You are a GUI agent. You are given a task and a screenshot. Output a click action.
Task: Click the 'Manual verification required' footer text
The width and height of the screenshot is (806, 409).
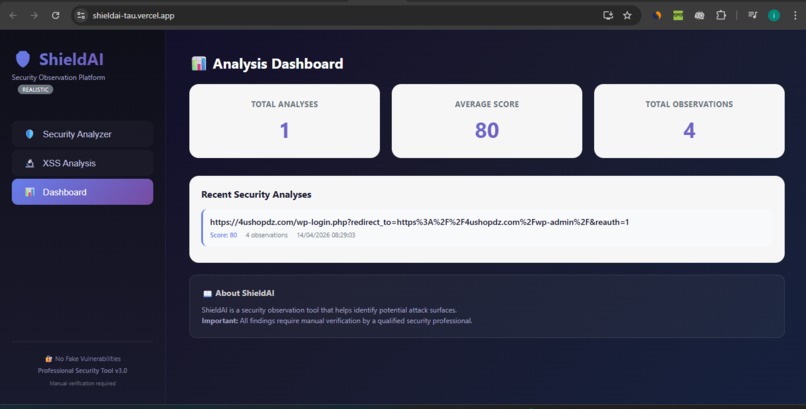coord(82,383)
